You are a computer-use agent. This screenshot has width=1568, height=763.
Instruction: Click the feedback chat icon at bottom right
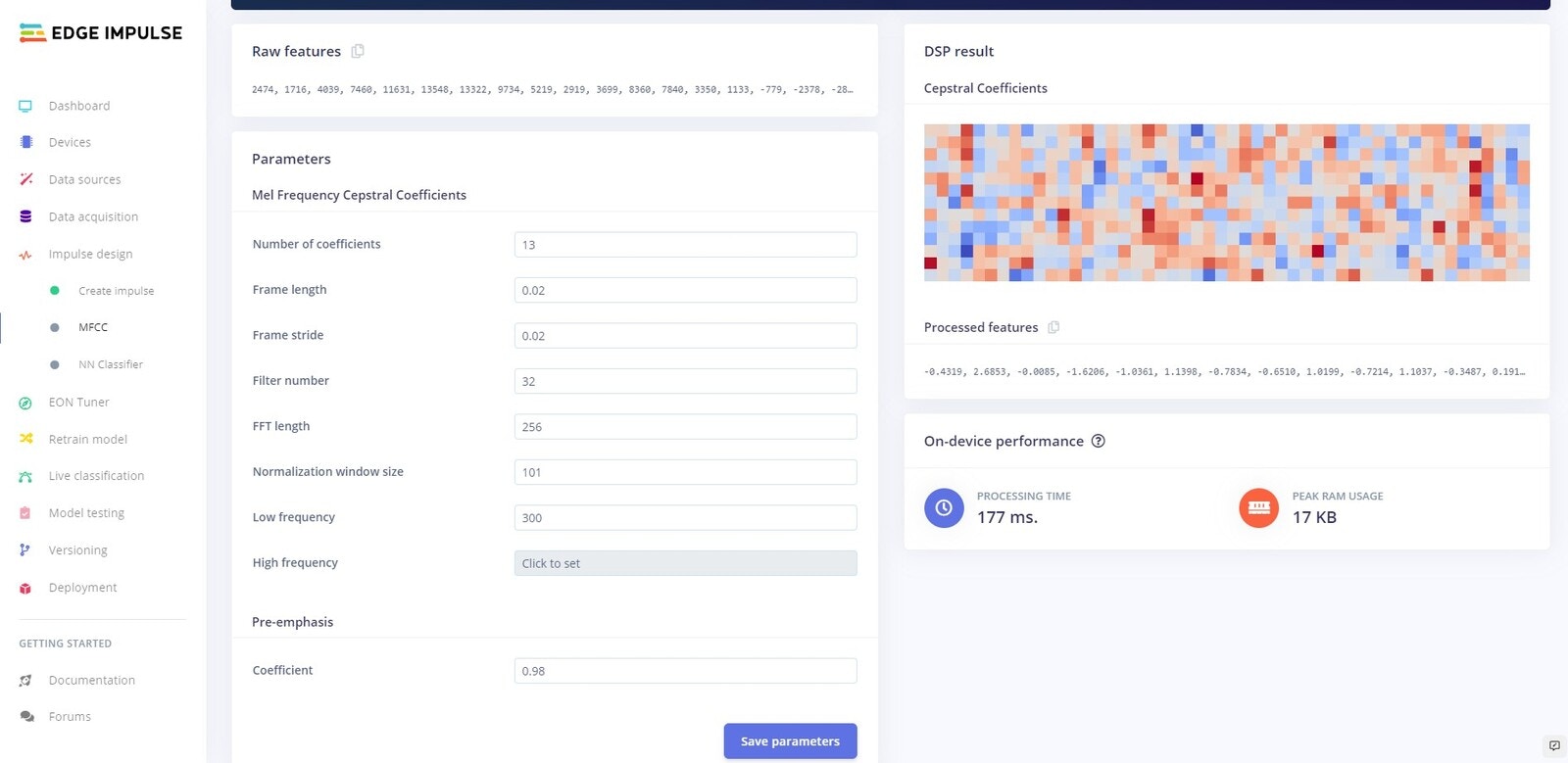(x=1554, y=745)
